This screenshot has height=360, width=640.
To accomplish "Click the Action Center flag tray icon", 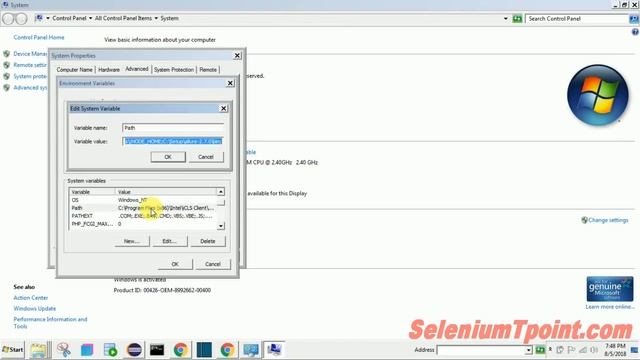I will coord(571,350).
